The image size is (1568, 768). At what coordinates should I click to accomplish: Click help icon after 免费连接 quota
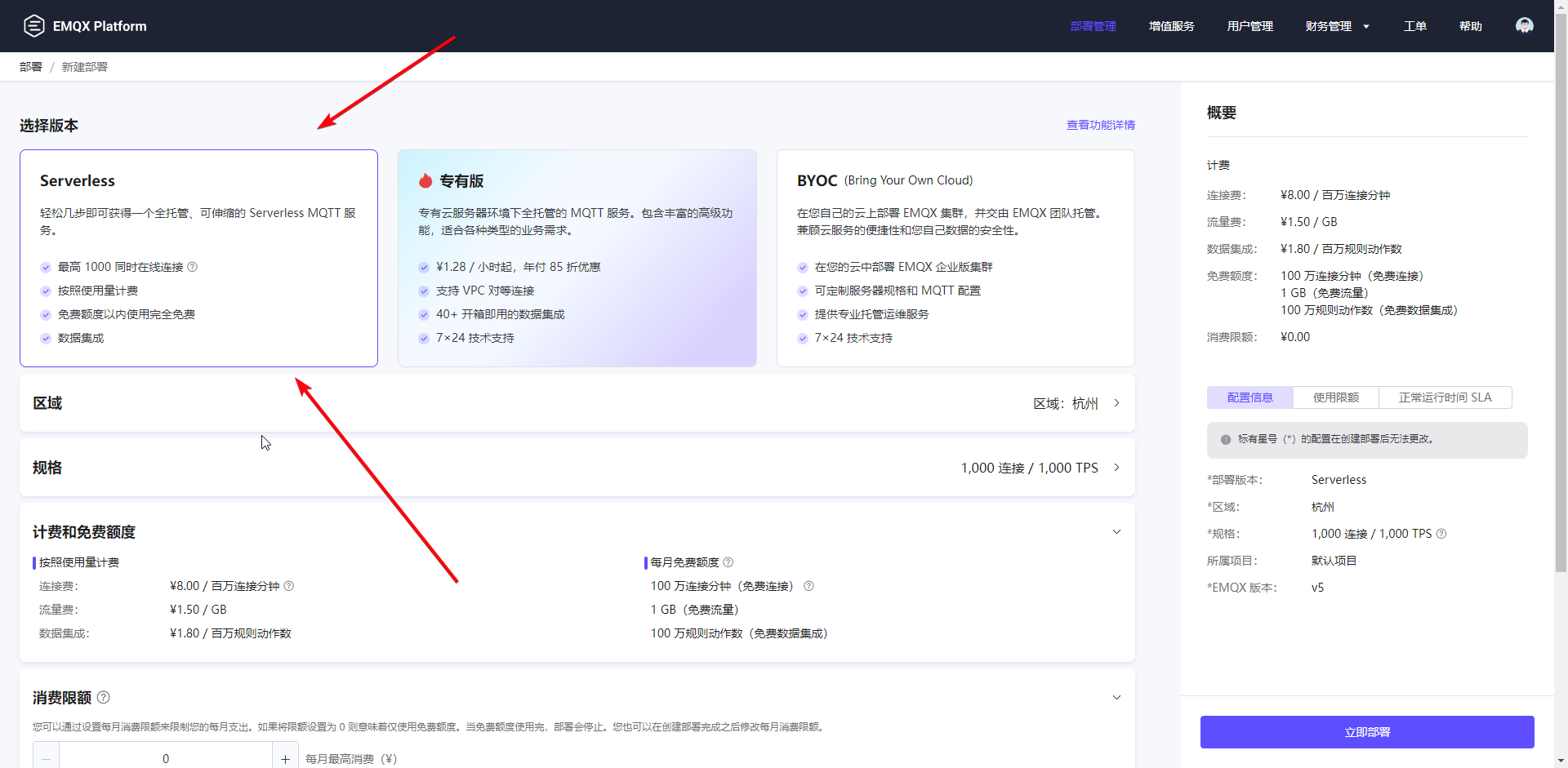pyautogui.click(x=808, y=586)
